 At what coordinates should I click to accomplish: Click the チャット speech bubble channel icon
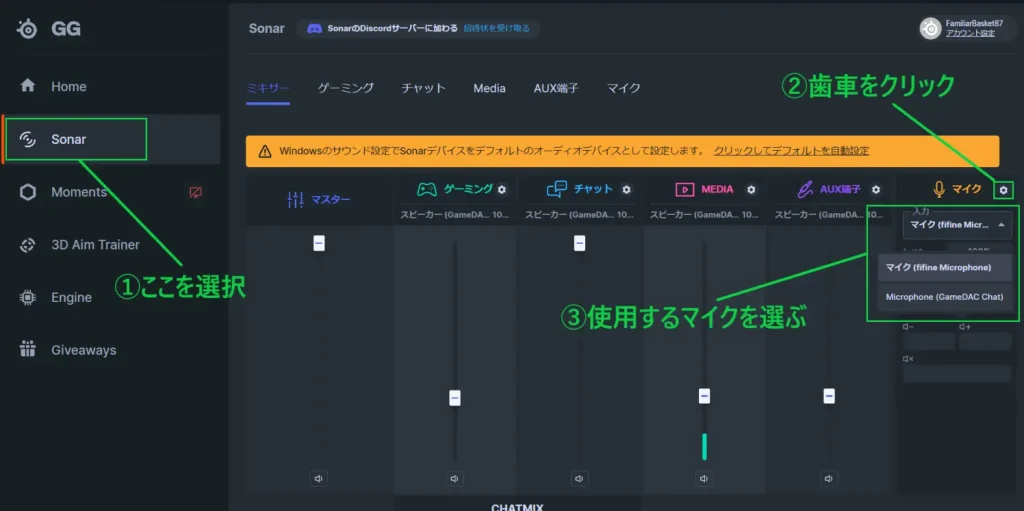(x=556, y=190)
